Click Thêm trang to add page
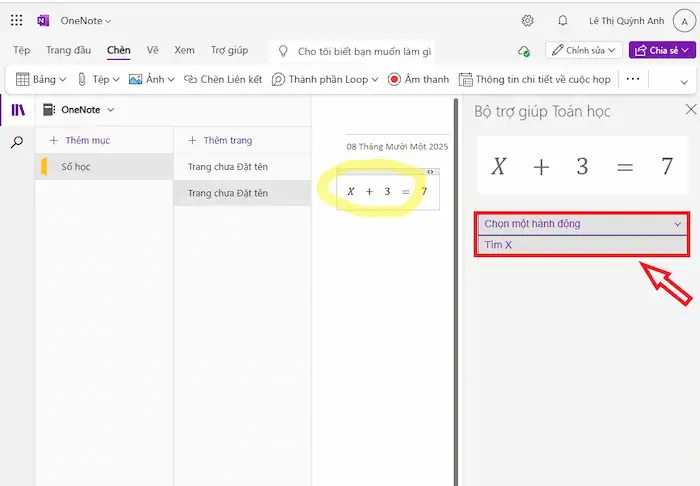 [222, 141]
